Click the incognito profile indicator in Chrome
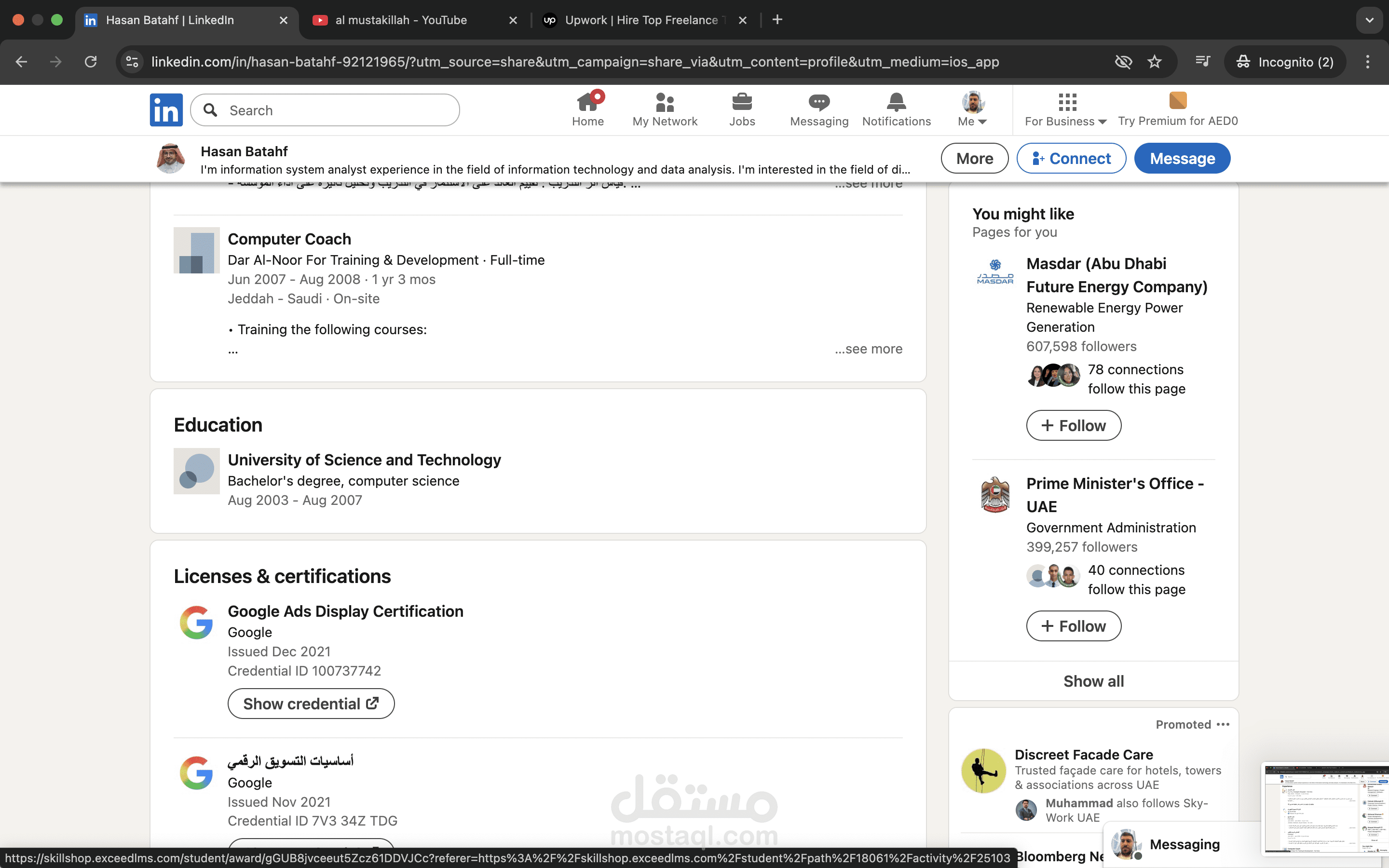This screenshot has width=1389, height=868. 1284,61
